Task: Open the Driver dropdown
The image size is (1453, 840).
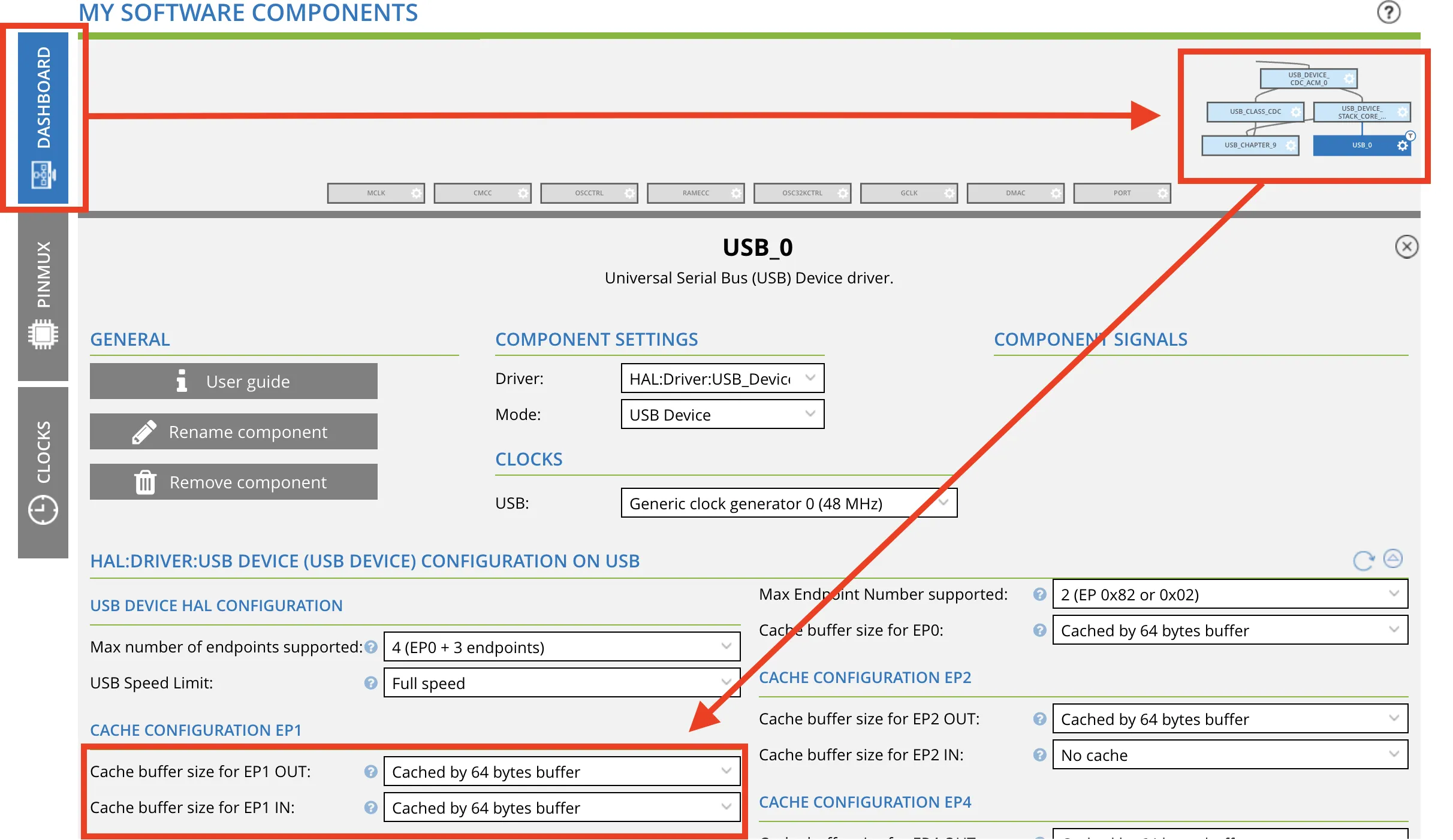Action: 722,379
